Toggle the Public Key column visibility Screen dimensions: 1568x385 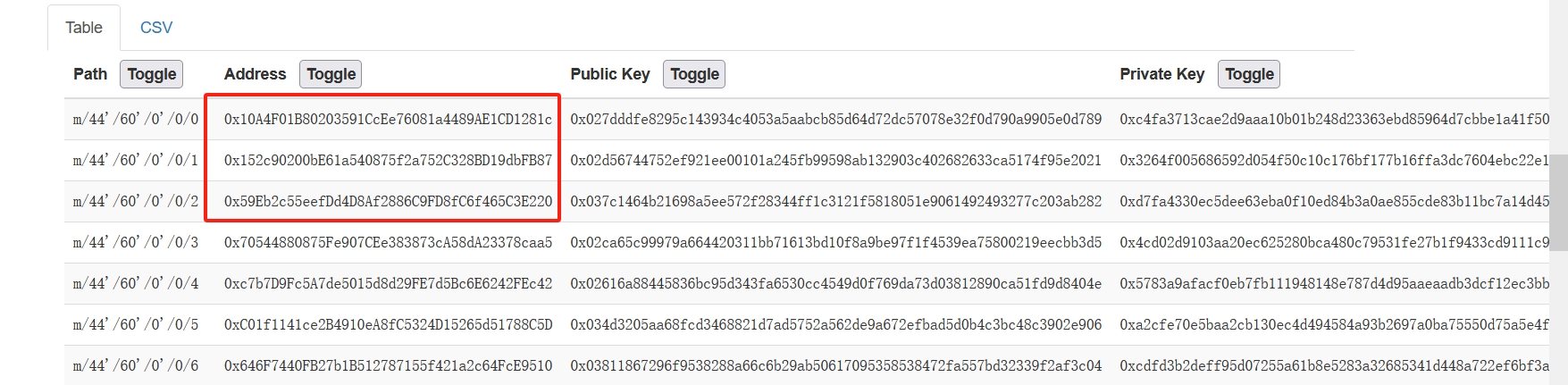tap(694, 74)
